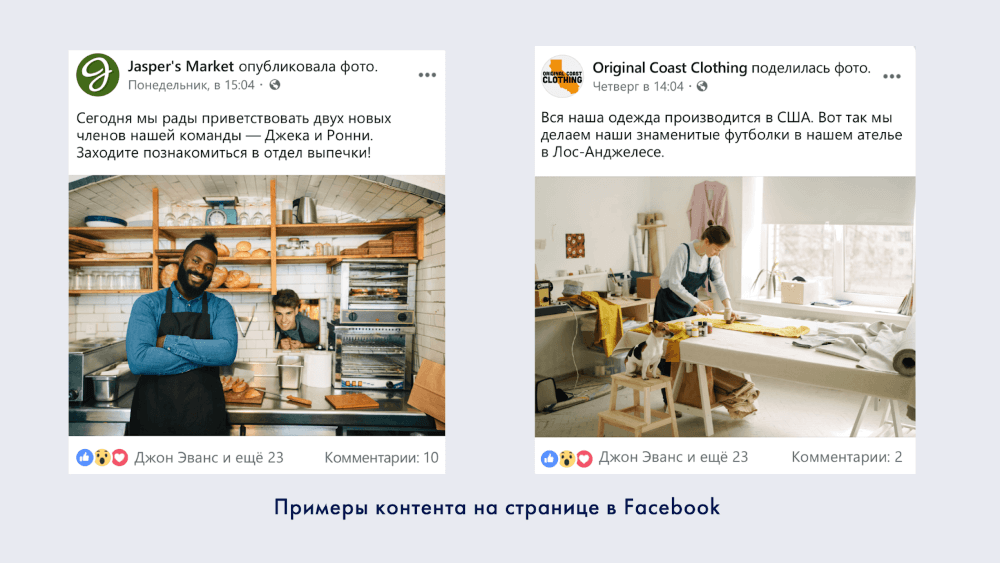Click the Love heart reaction under bakery photo
Viewport: 1000px width, 563px height.
pos(119,457)
